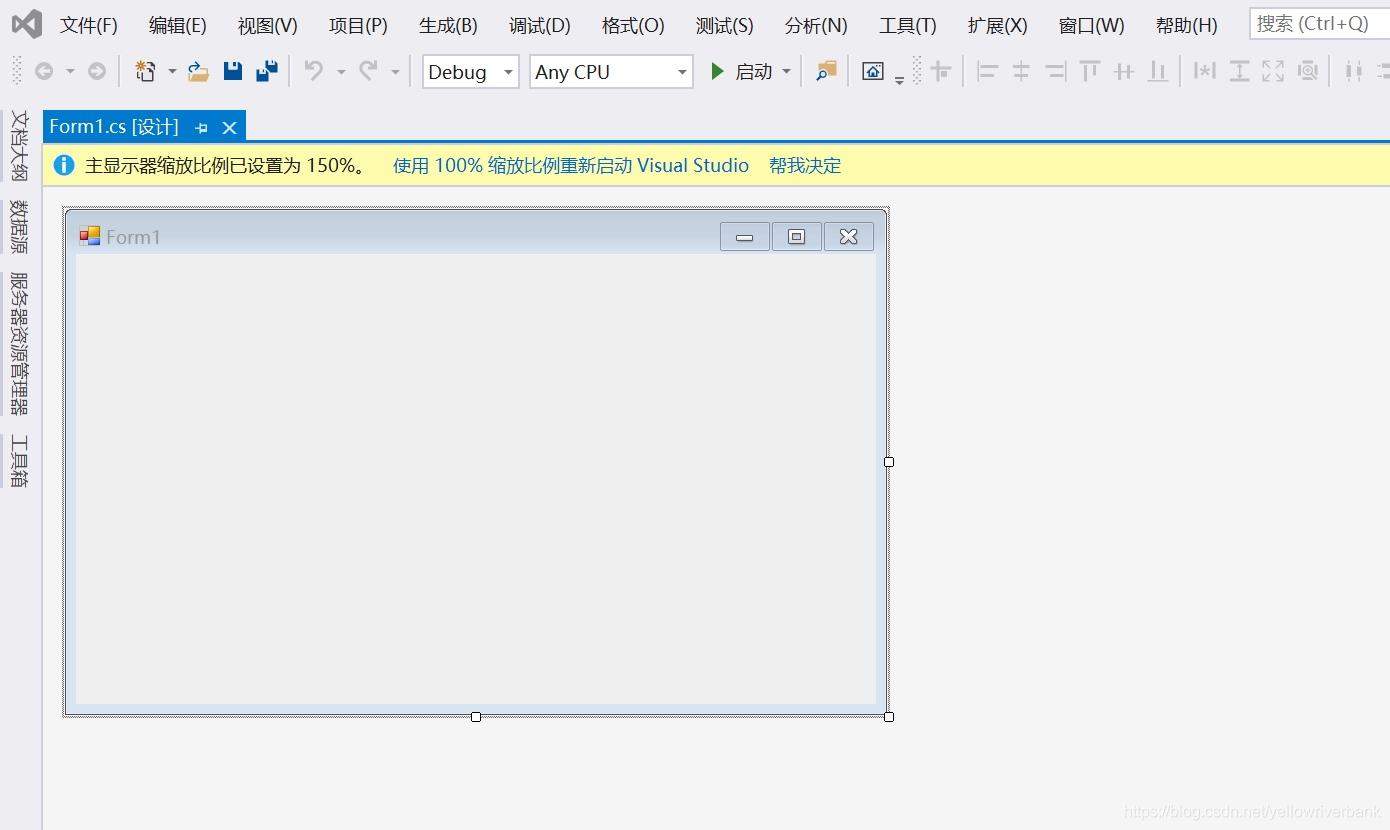Open the toolbar overflow options arrow
Viewport: 1390px width, 830px height.
point(900,78)
